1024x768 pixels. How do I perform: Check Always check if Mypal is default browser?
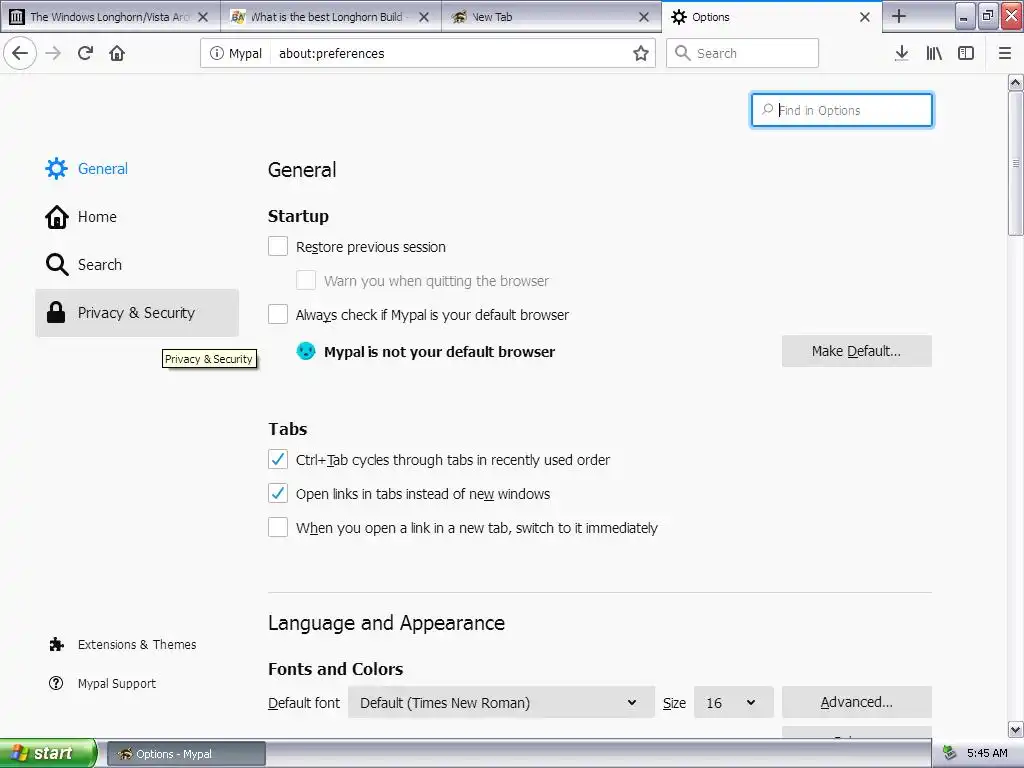(x=278, y=314)
